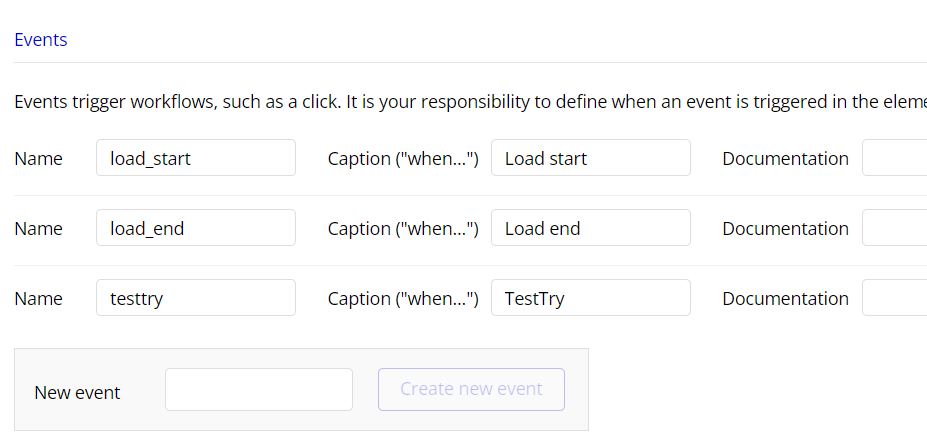Click the 'New event' label
927x438 pixels.
[77, 392]
